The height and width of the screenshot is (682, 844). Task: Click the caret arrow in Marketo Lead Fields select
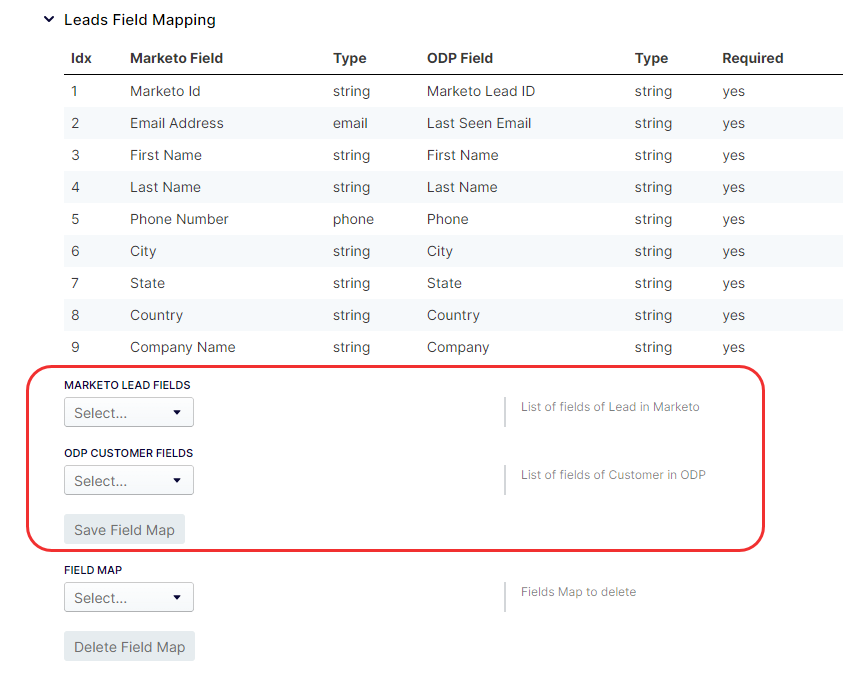pyautogui.click(x=177, y=412)
